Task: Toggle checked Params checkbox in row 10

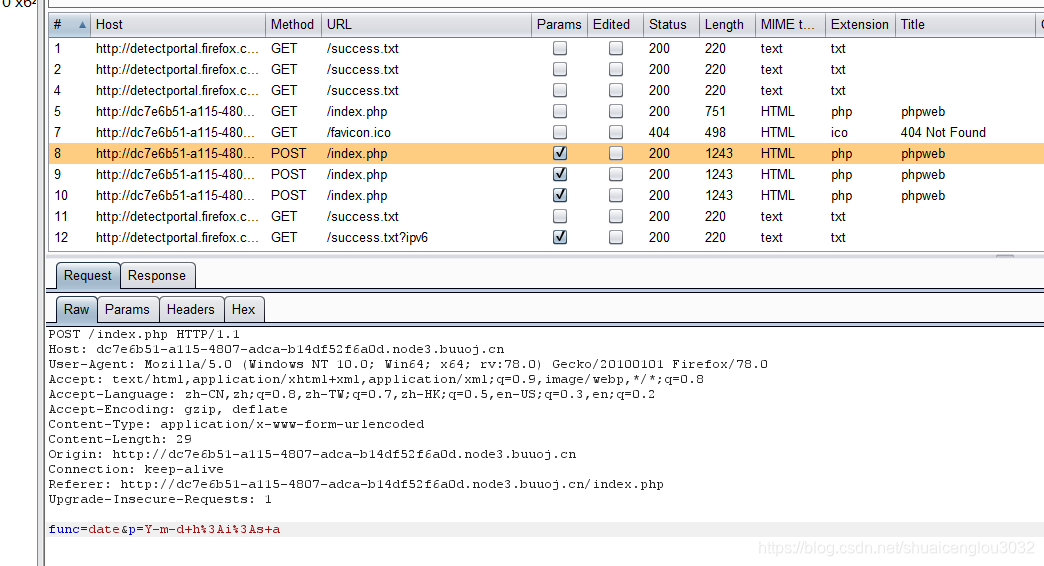Action: pyautogui.click(x=560, y=195)
